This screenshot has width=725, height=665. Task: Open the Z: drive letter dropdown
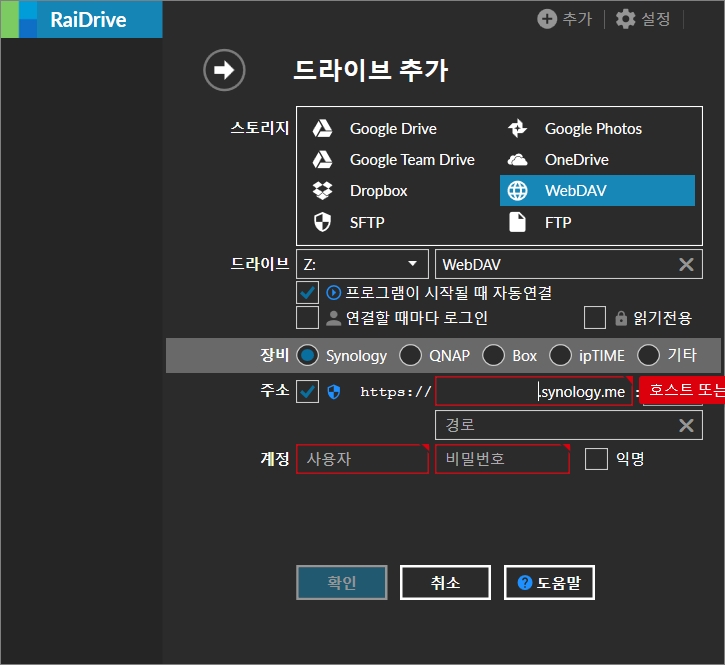point(362,265)
